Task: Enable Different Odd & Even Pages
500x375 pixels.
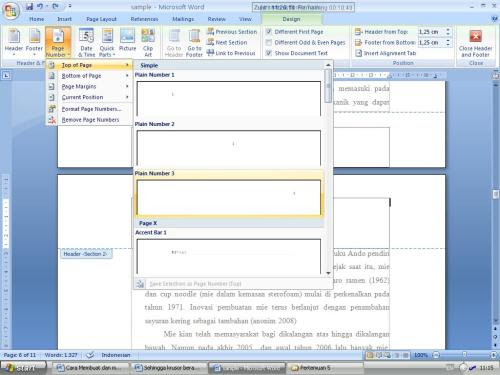Action: tap(269, 42)
